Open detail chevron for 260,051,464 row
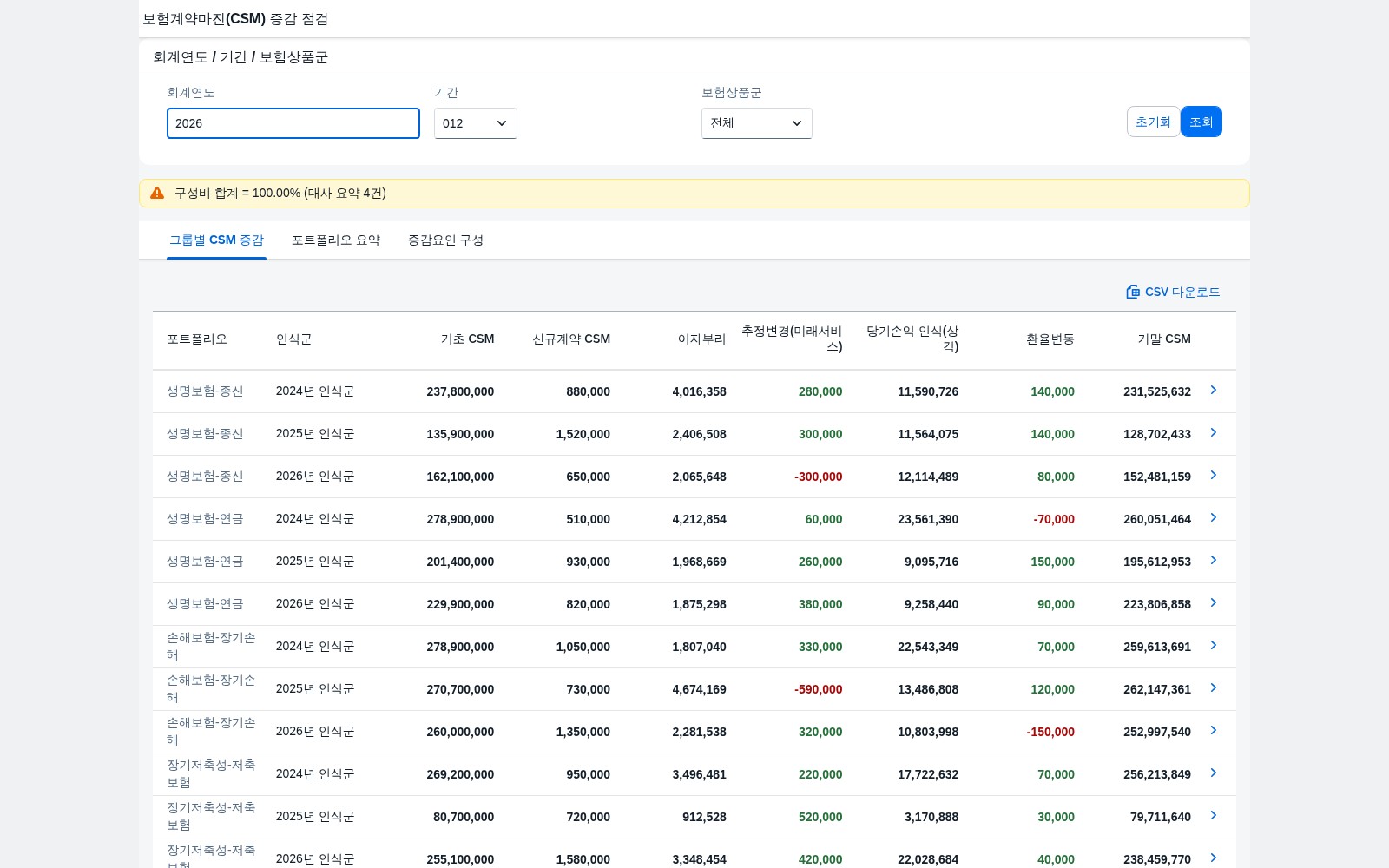Screen dimensions: 1389x868 click(x=1214, y=518)
